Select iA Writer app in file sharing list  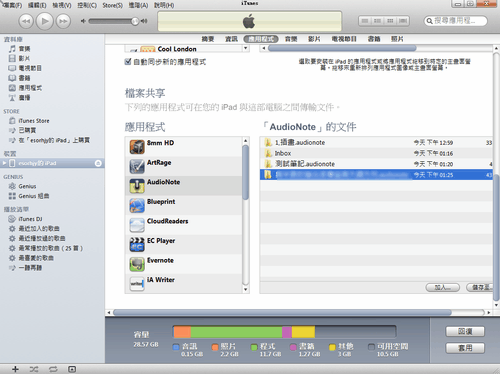point(183,283)
